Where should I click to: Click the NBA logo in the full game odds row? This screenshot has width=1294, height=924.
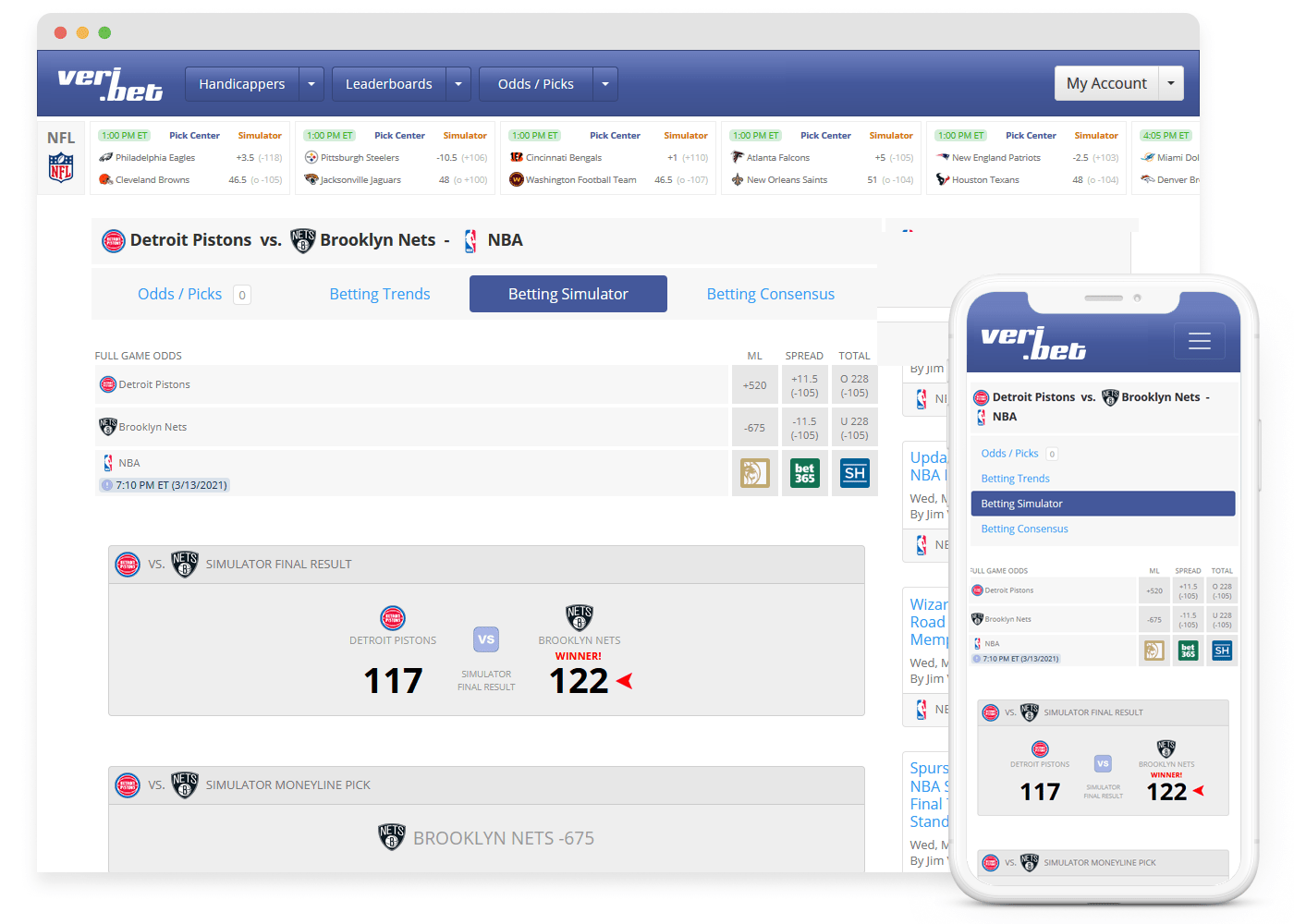(107, 462)
